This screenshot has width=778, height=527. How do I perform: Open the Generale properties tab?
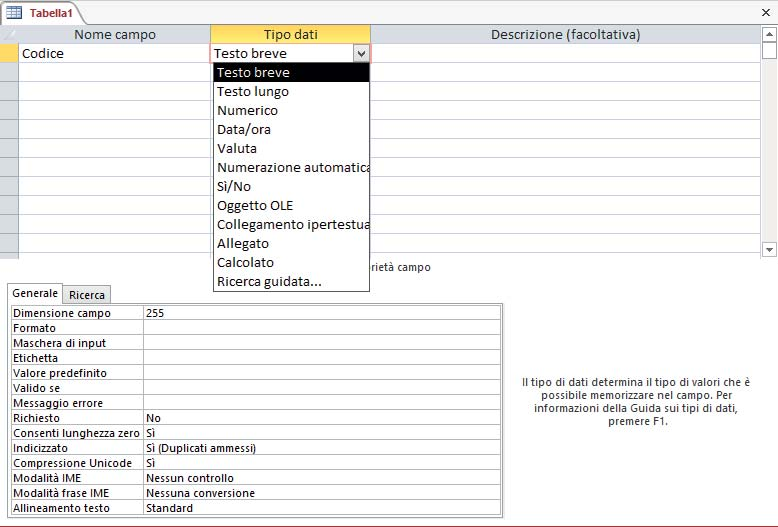click(35, 294)
